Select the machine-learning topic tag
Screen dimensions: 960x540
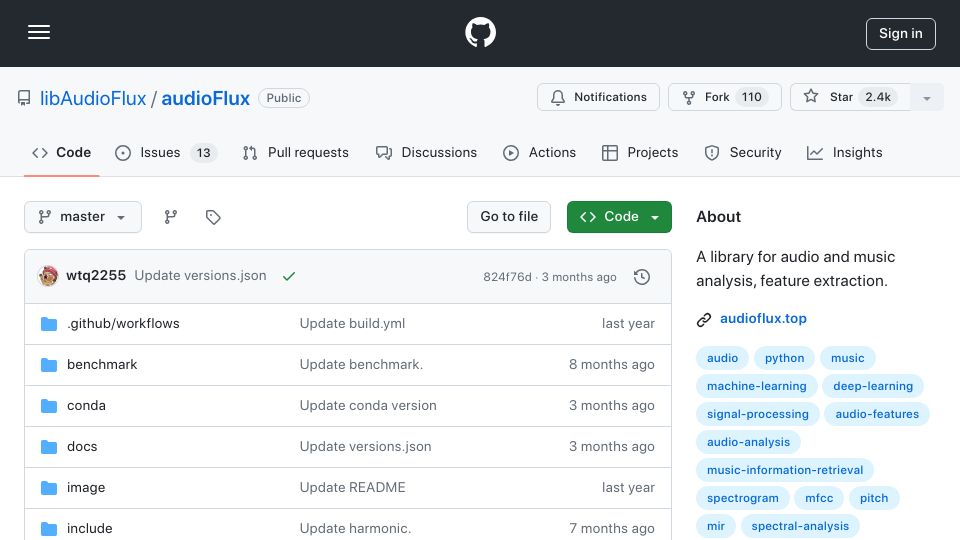pyautogui.click(x=757, y=386)
